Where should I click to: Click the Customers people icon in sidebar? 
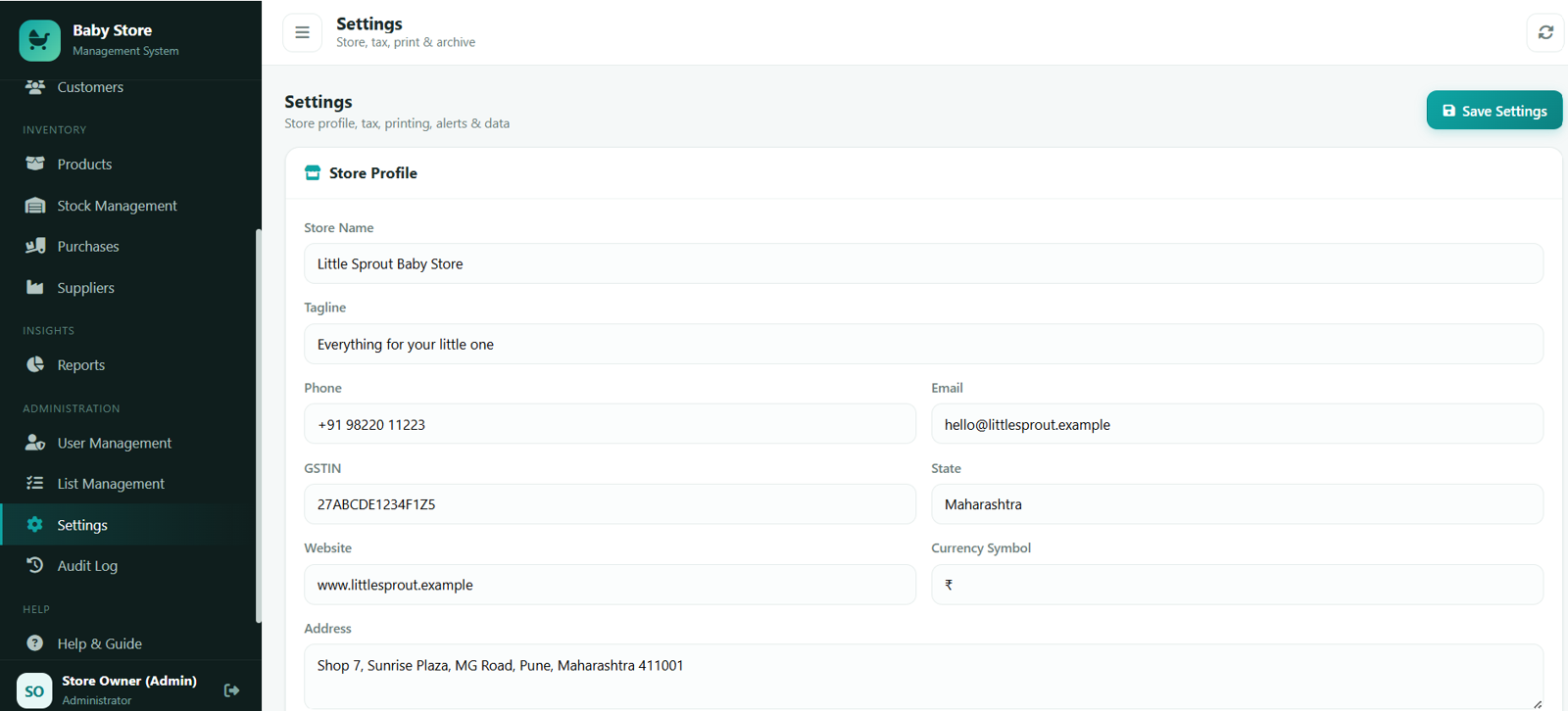(35, 87)
